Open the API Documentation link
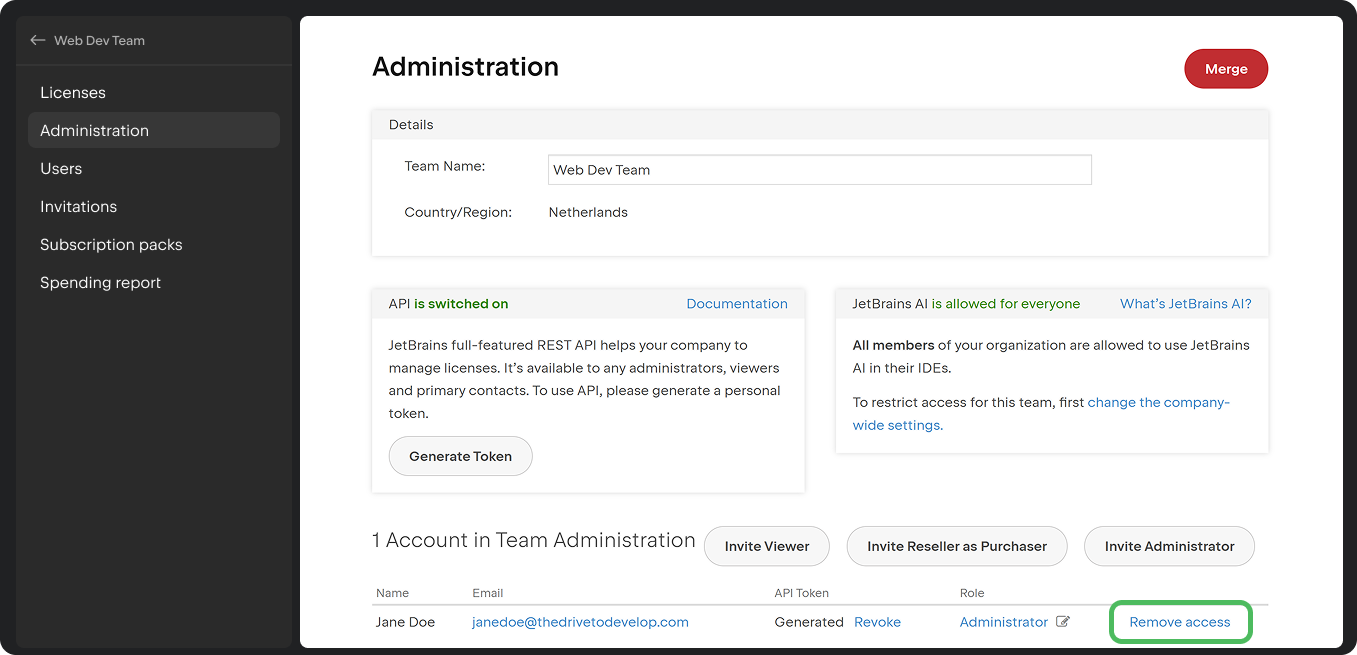Viewport: 1357px width, 655px height. [x=737, y=303]
